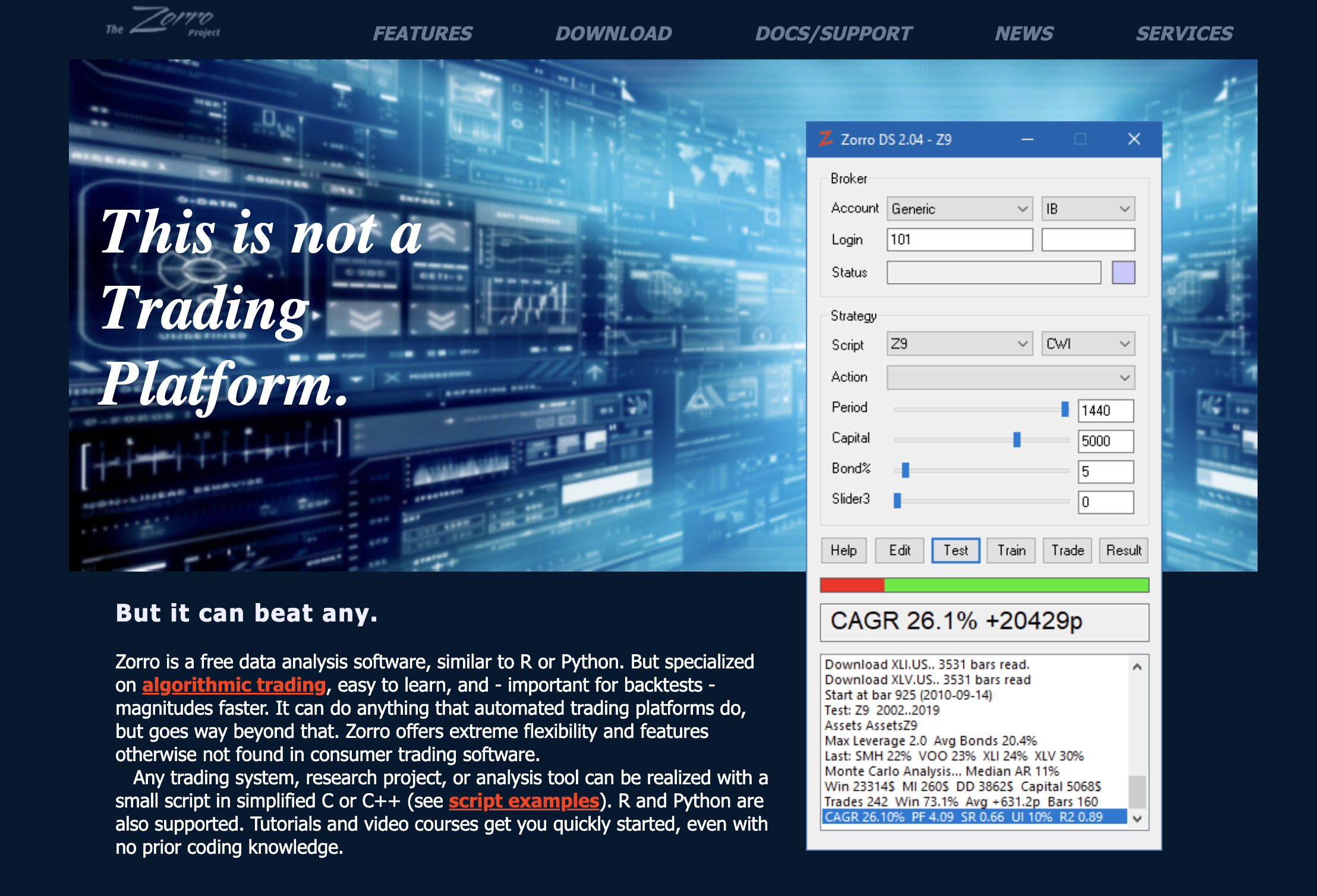Close the Zorro DS 2.04 window
Screen dimensions: 1317x896
point(1134,139)
